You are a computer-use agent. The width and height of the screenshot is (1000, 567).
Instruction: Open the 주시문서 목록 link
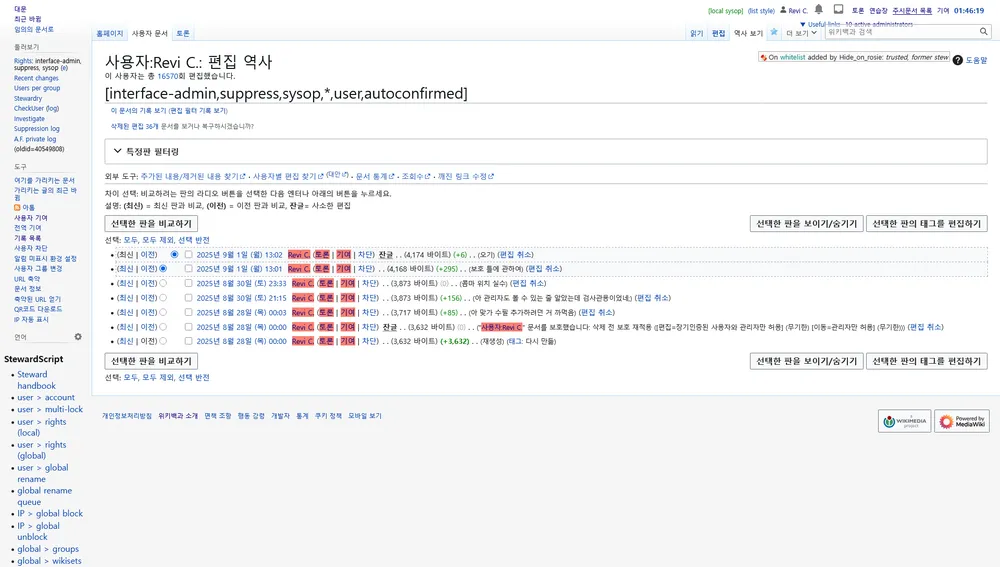[x=912, y=10]
